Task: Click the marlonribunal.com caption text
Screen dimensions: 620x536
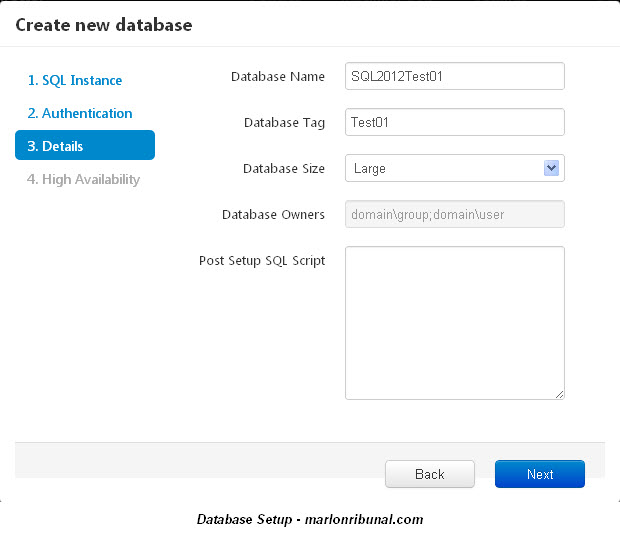Action: click(310, 519)
